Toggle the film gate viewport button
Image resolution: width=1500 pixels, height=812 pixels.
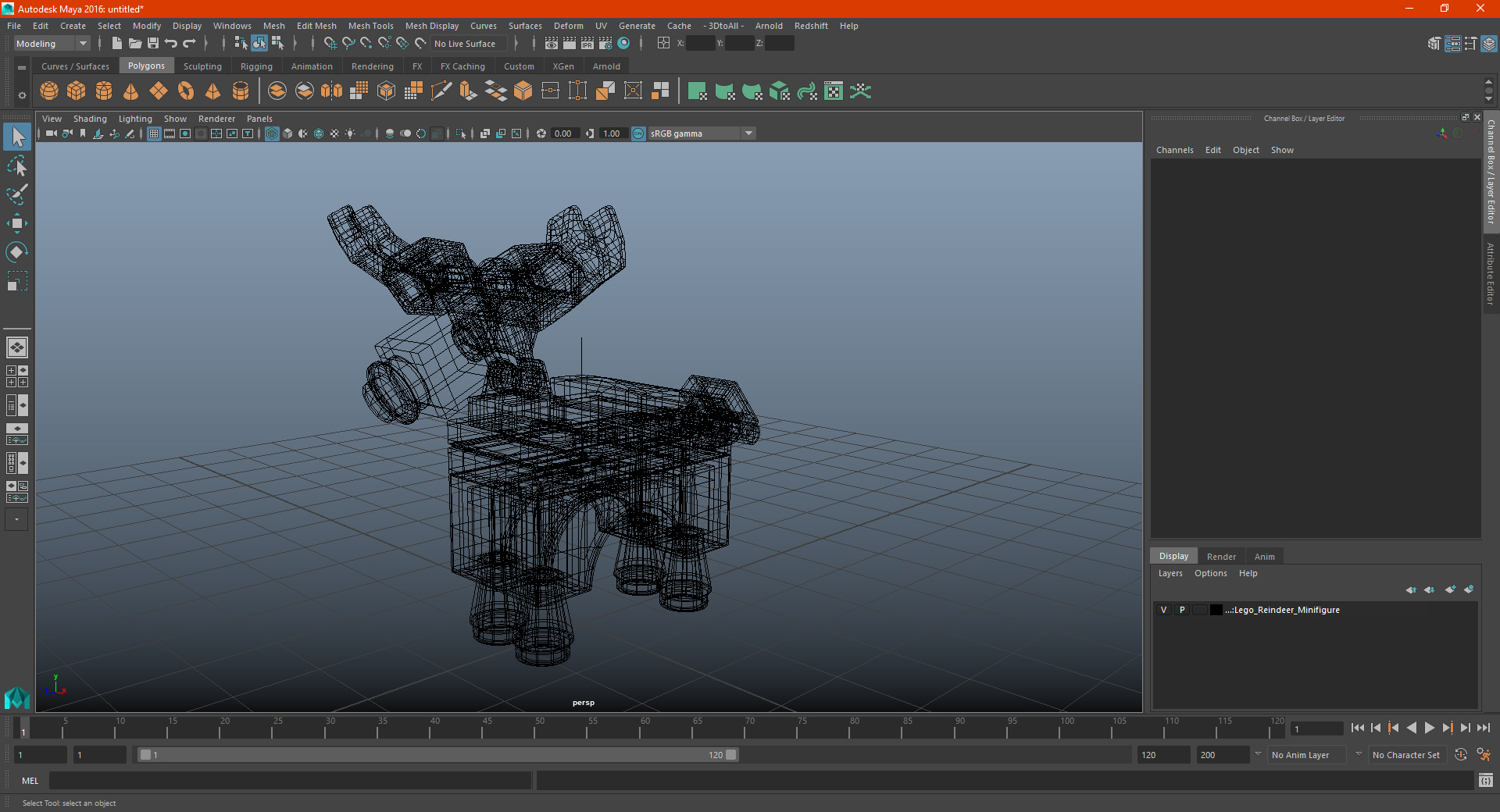(170, 134)
